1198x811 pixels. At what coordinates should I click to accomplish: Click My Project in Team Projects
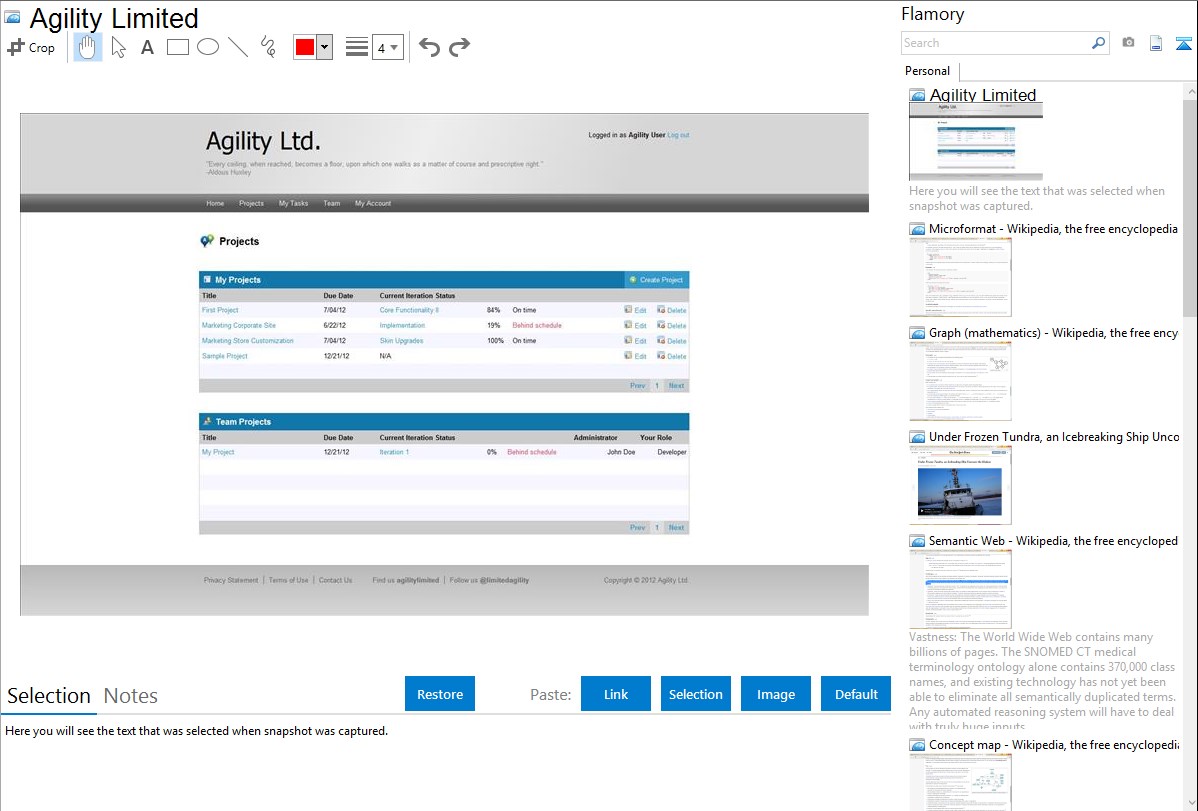218,453
